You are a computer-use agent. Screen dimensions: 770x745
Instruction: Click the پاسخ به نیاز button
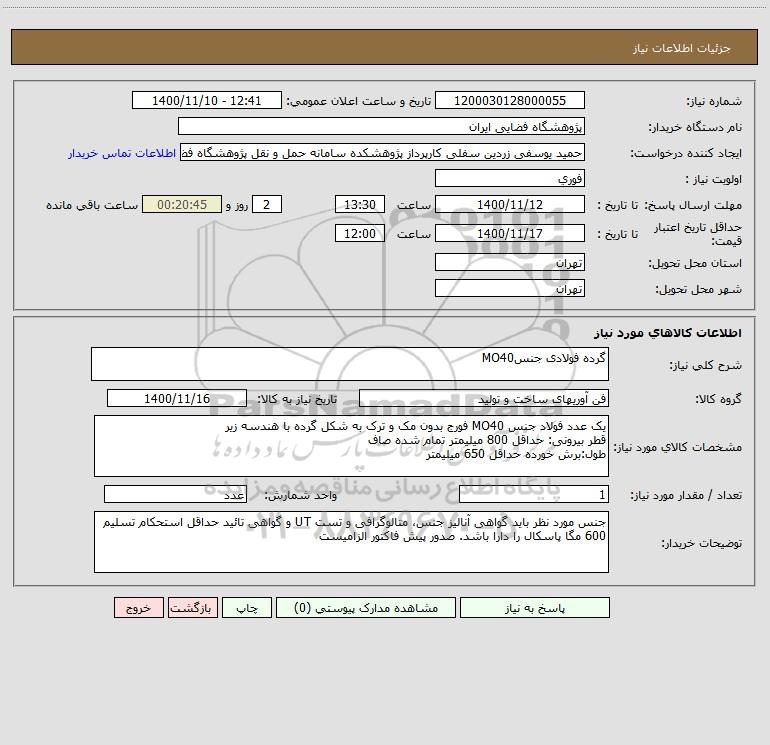tap(535, 607)
